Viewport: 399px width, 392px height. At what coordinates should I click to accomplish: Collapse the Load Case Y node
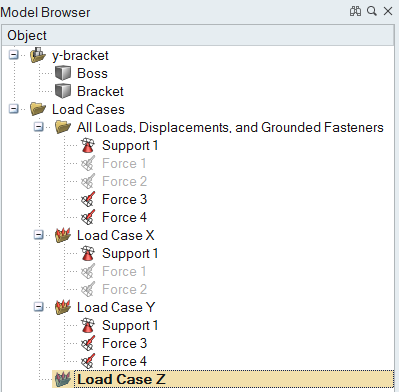pyautogui.click(x=39, y=307)
